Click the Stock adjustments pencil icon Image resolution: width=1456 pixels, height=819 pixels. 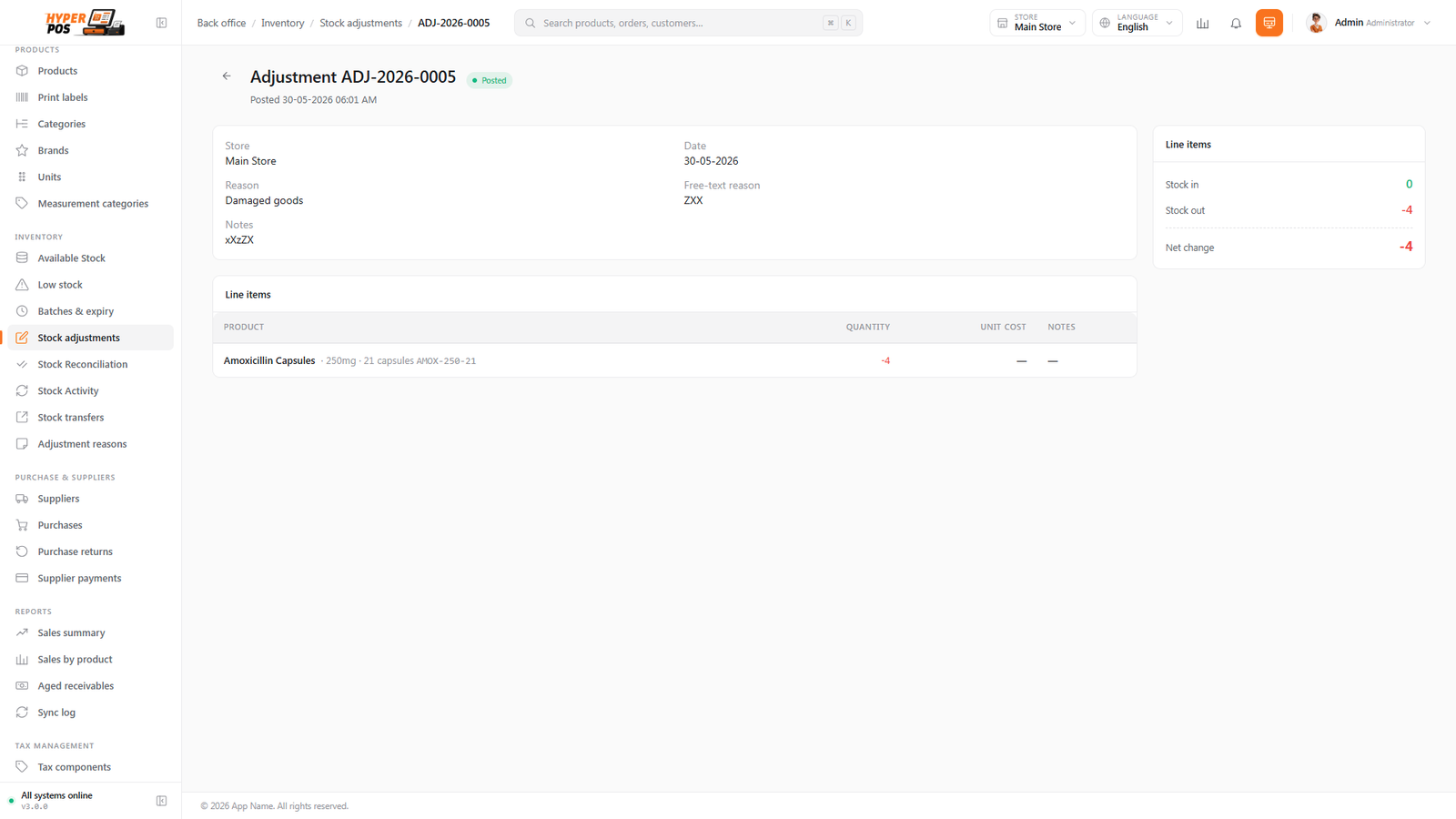(x=22, y=338)
